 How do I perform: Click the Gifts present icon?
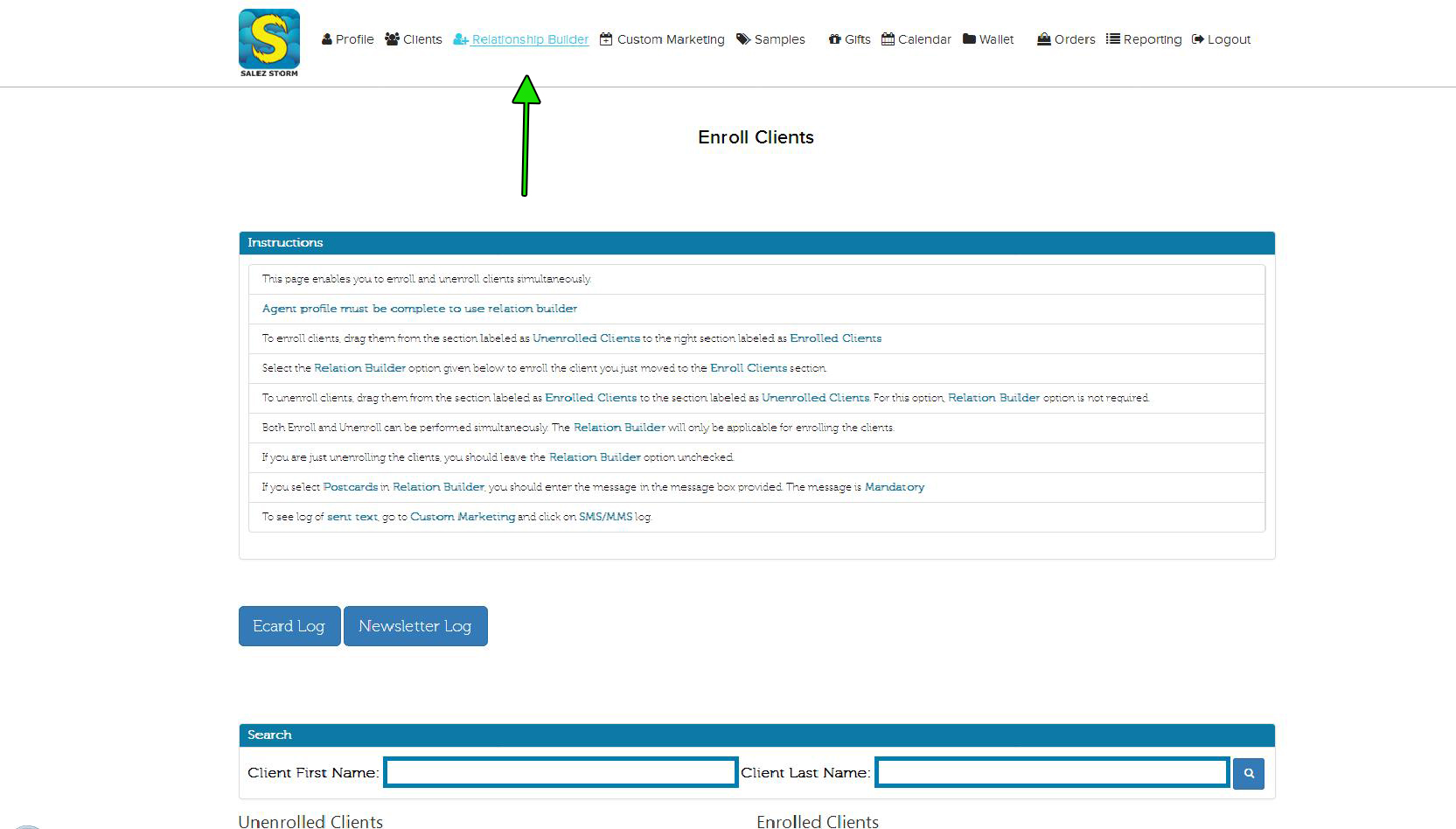(x=835, y=39)
